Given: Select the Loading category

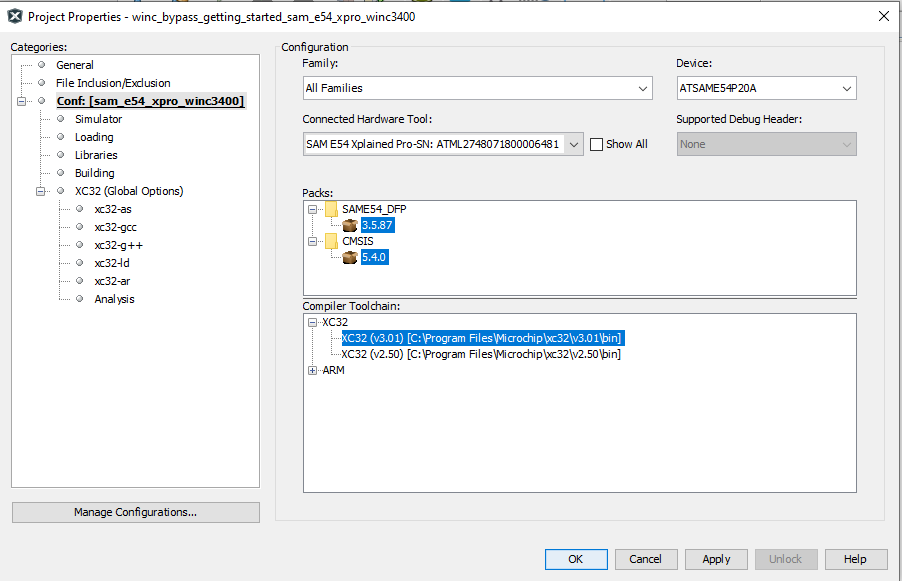Looking at the screenshot, I should coord(94,137).
